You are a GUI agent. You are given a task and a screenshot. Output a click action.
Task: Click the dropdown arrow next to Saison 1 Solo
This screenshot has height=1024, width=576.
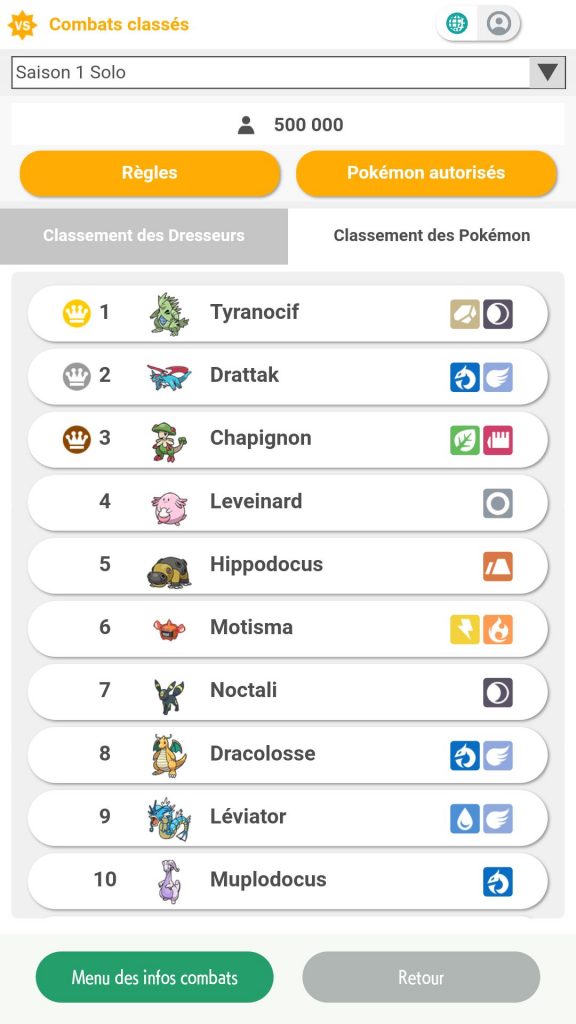pos(546,72)
